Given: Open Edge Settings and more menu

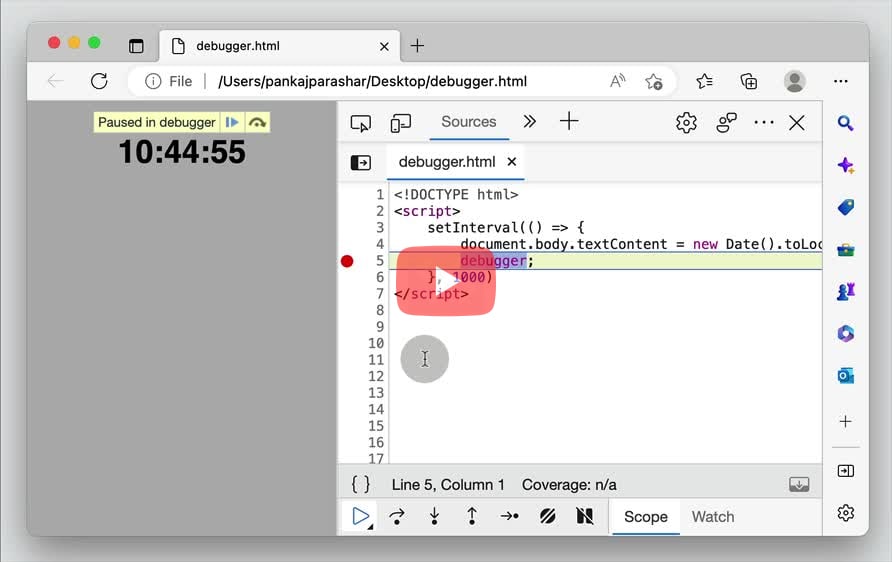Looking at the screenshot, I should tap(840, 81).
